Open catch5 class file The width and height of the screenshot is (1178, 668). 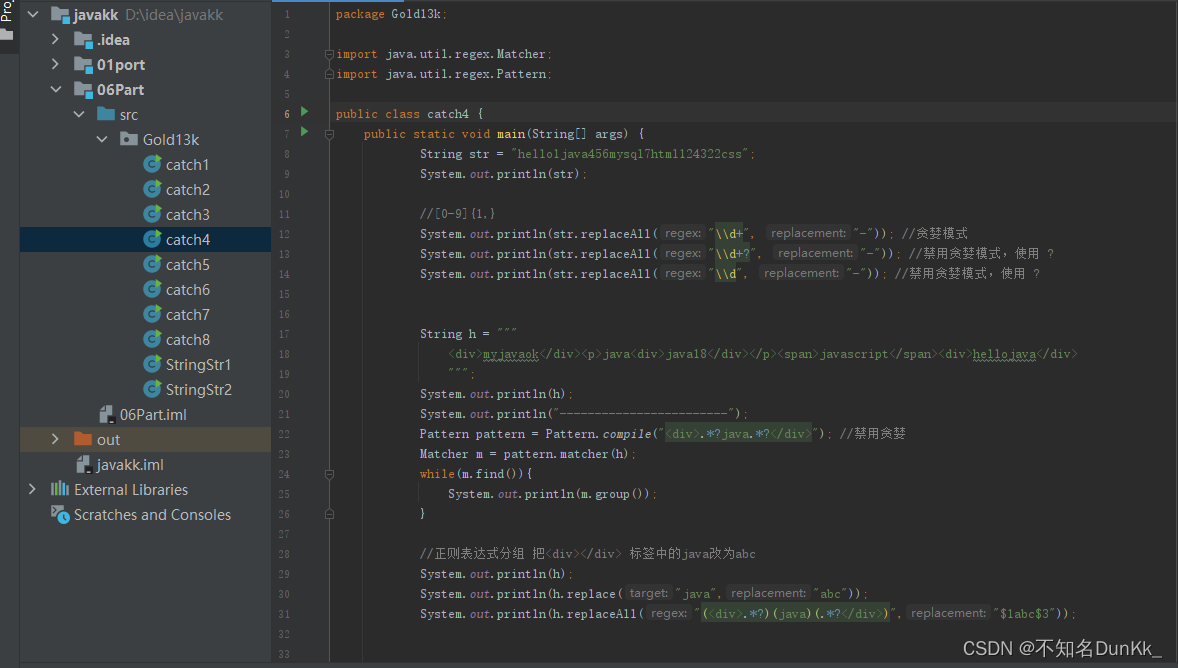click(x=187, y=264)
